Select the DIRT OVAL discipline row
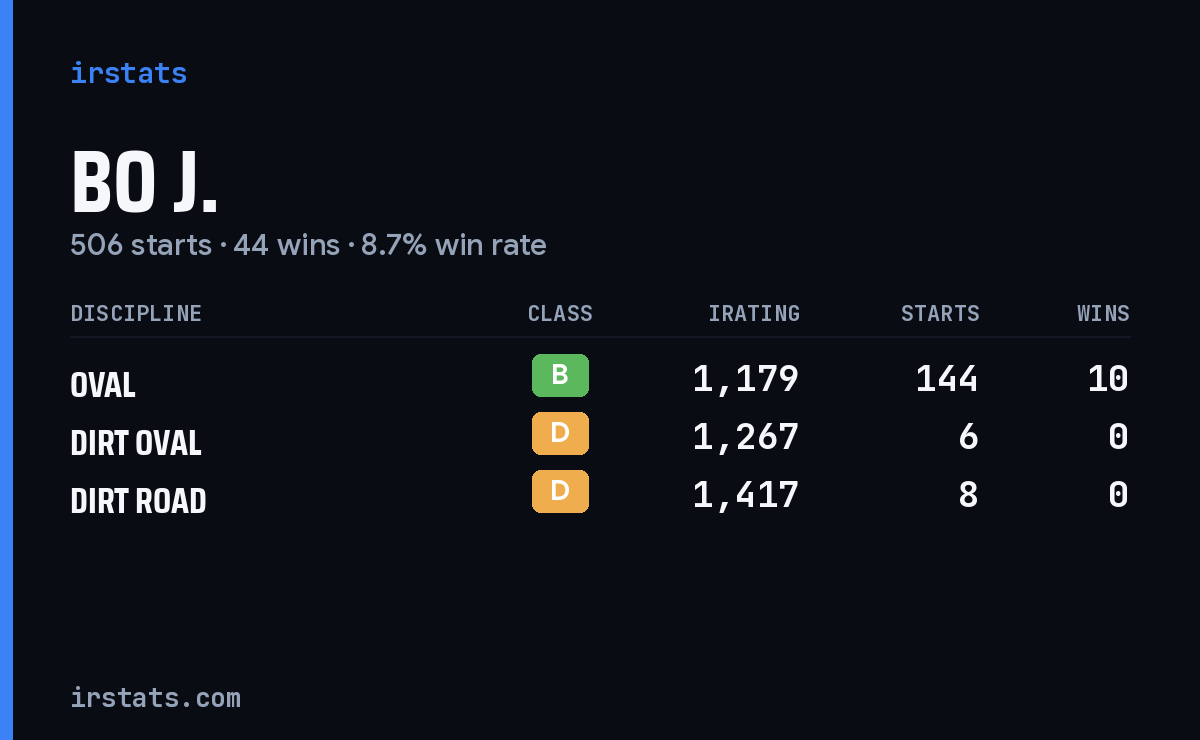 point(600,438)
